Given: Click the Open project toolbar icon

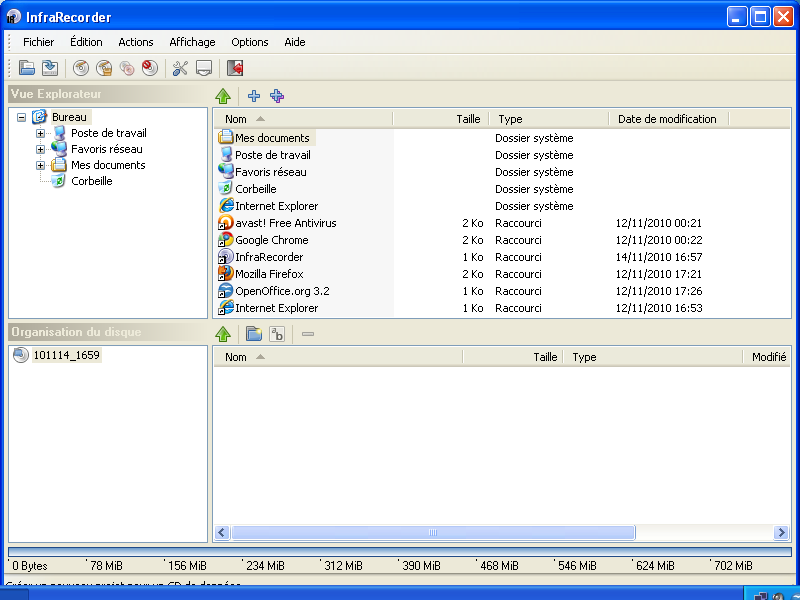Looking at the screenshot, I should (x=27, y=68).
